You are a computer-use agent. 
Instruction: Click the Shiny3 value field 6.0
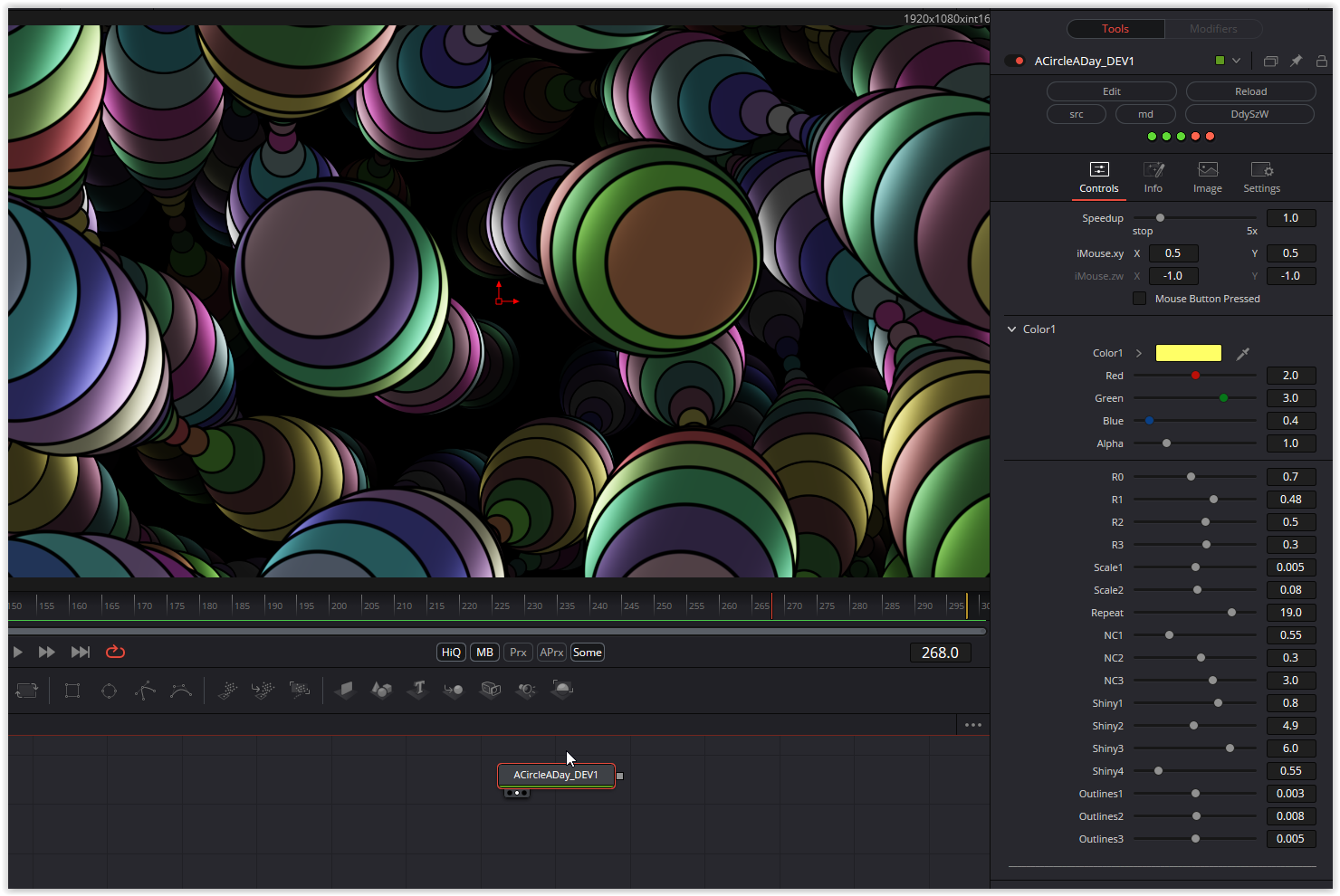click(1291, 748)
